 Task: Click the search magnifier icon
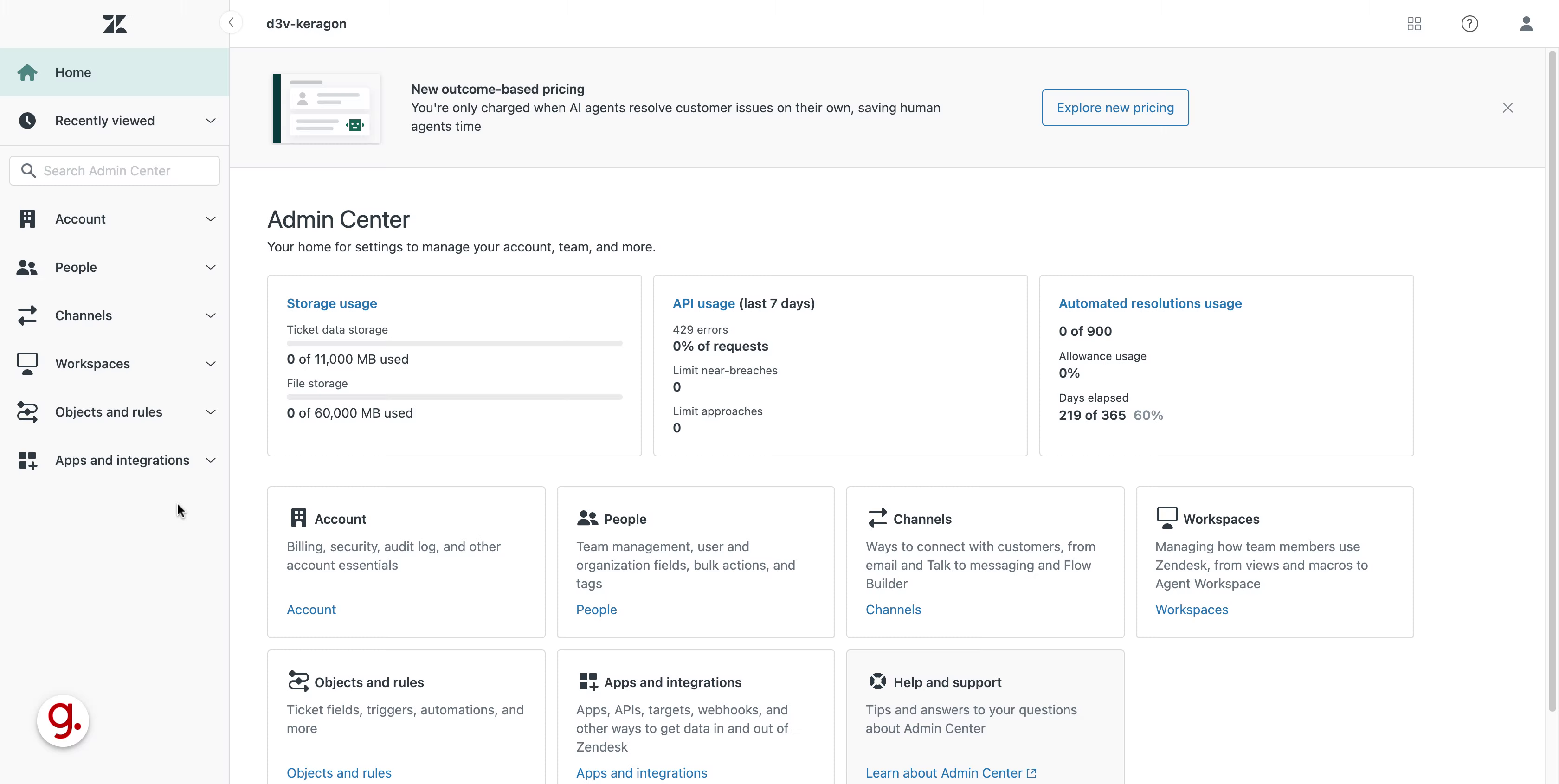[x=28, y=171]
